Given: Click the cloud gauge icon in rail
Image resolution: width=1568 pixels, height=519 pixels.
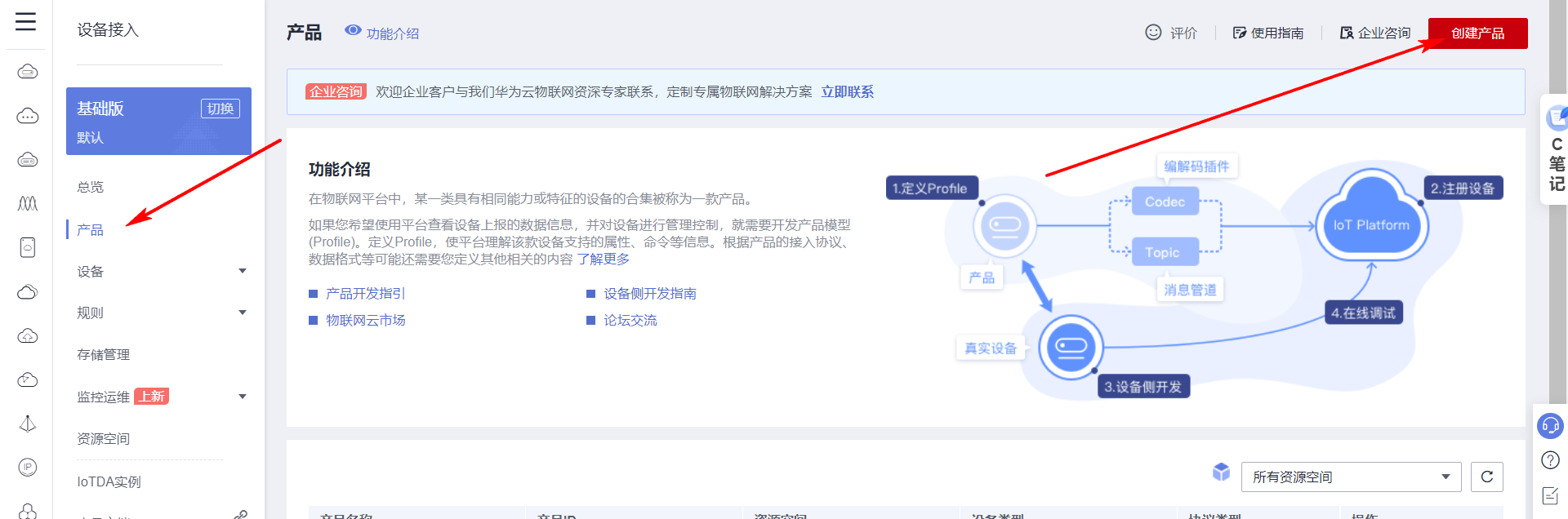Looking at the screenshot, I should coord(28,379).
